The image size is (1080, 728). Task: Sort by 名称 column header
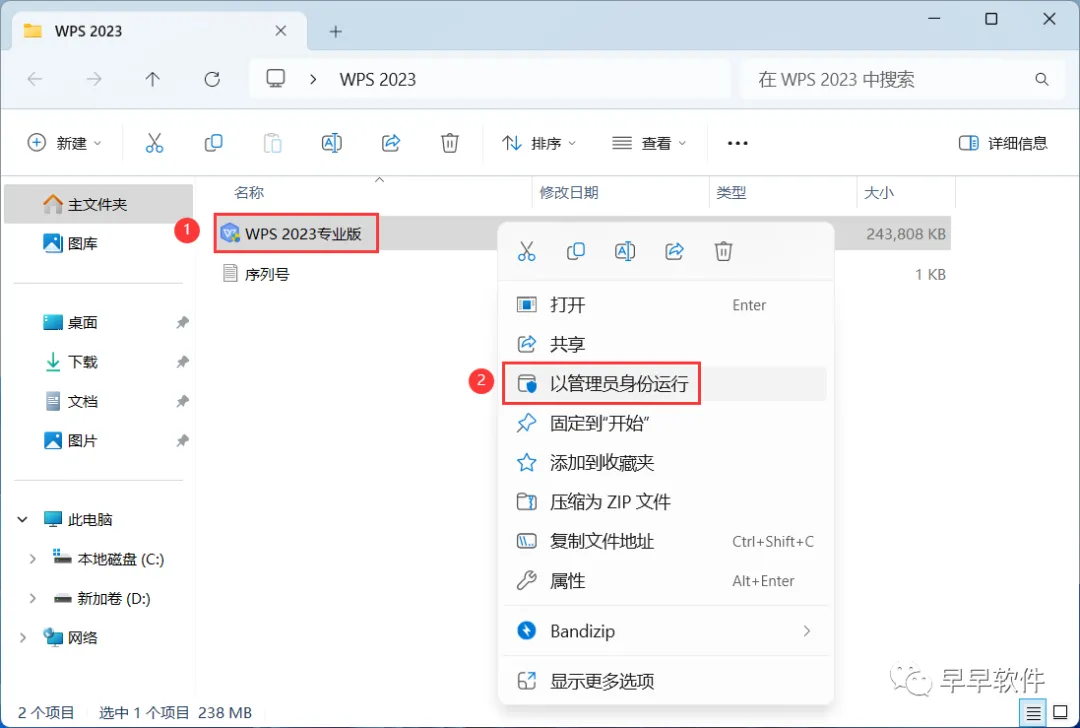(249, 192)
